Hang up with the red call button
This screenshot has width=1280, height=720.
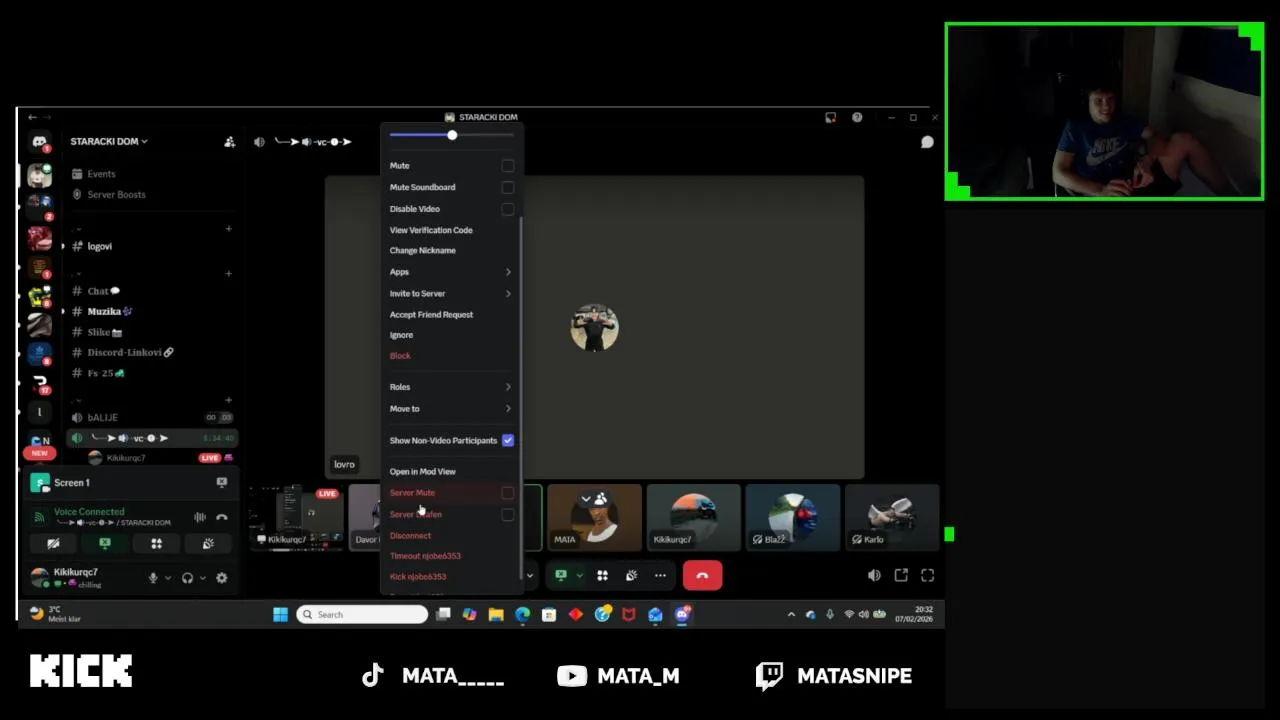click(x=702, y=575)
